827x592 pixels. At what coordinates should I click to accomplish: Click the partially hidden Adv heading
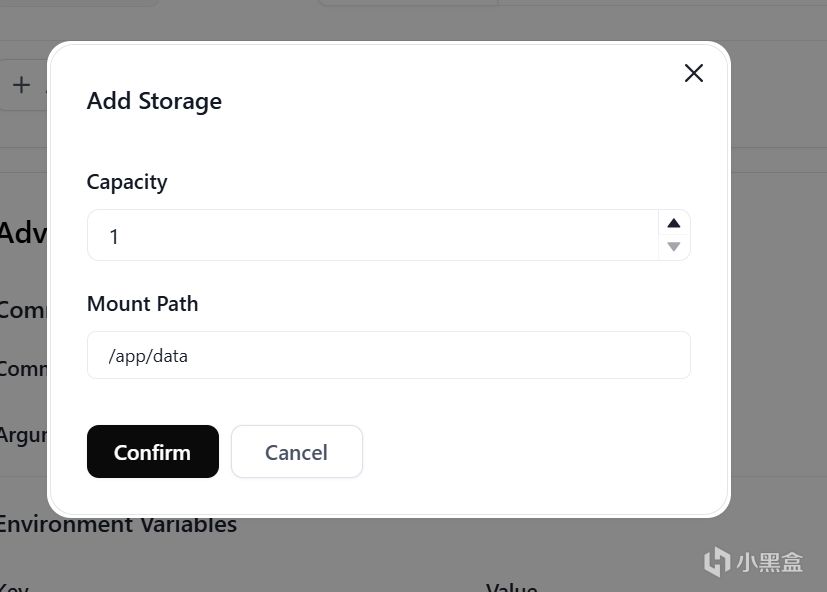coord(22,233)
